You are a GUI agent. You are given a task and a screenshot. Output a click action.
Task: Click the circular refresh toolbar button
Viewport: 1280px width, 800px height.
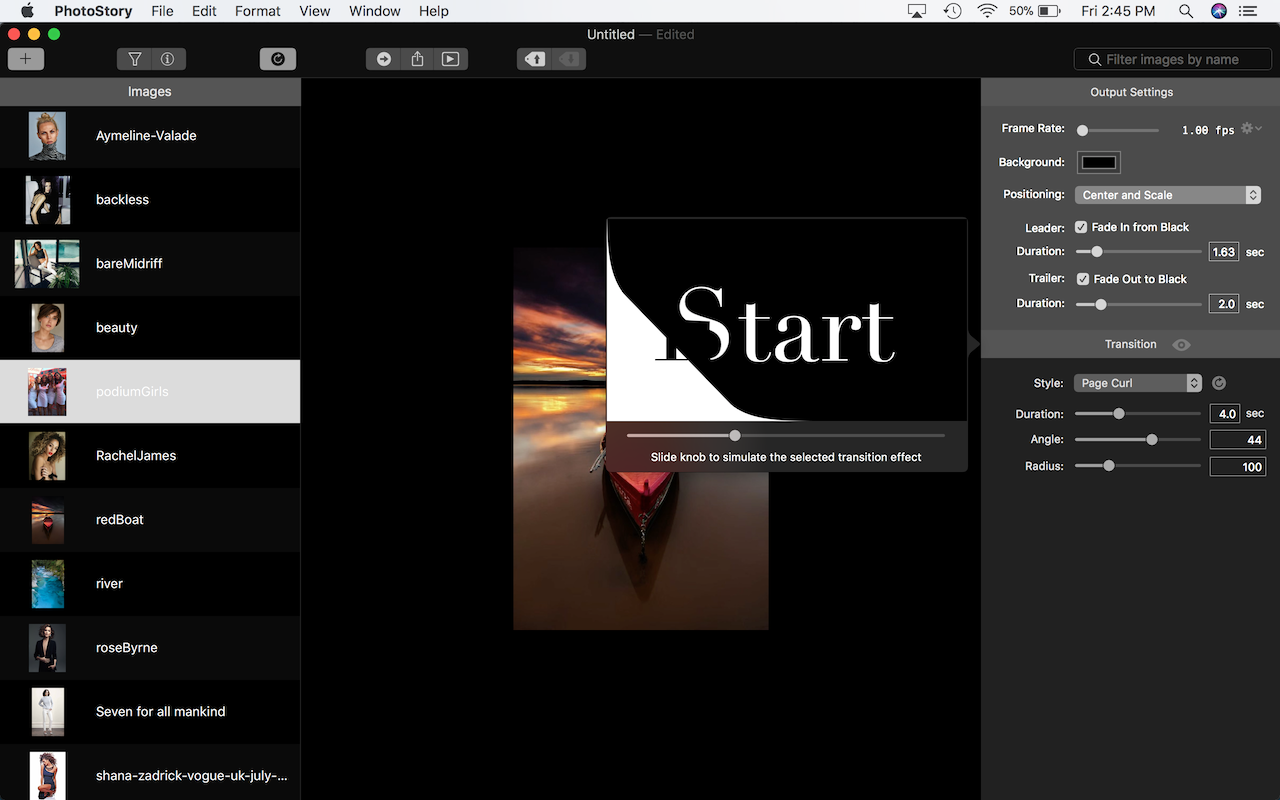tap(278, 59)
